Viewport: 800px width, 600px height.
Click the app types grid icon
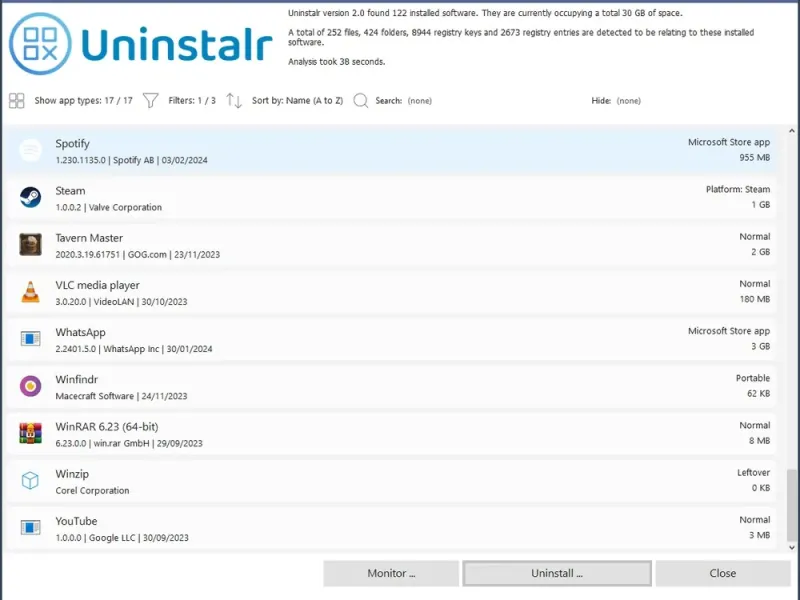coord(16,101)
